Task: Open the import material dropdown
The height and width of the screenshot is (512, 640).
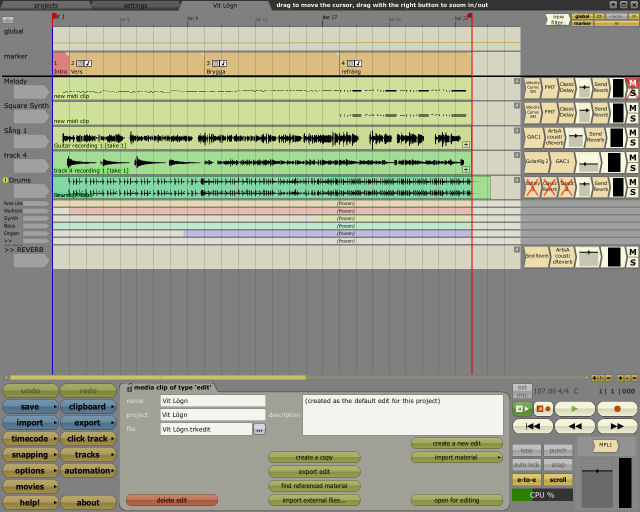Action: (457, 457)
